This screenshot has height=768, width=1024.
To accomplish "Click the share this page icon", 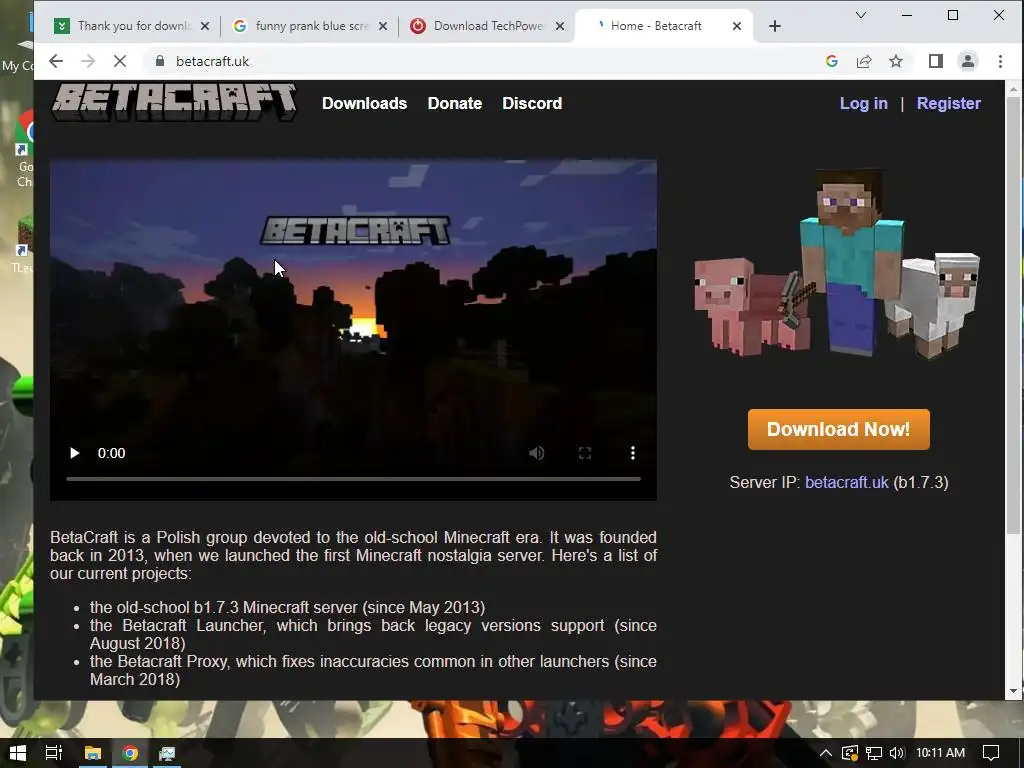I will 864,61.
